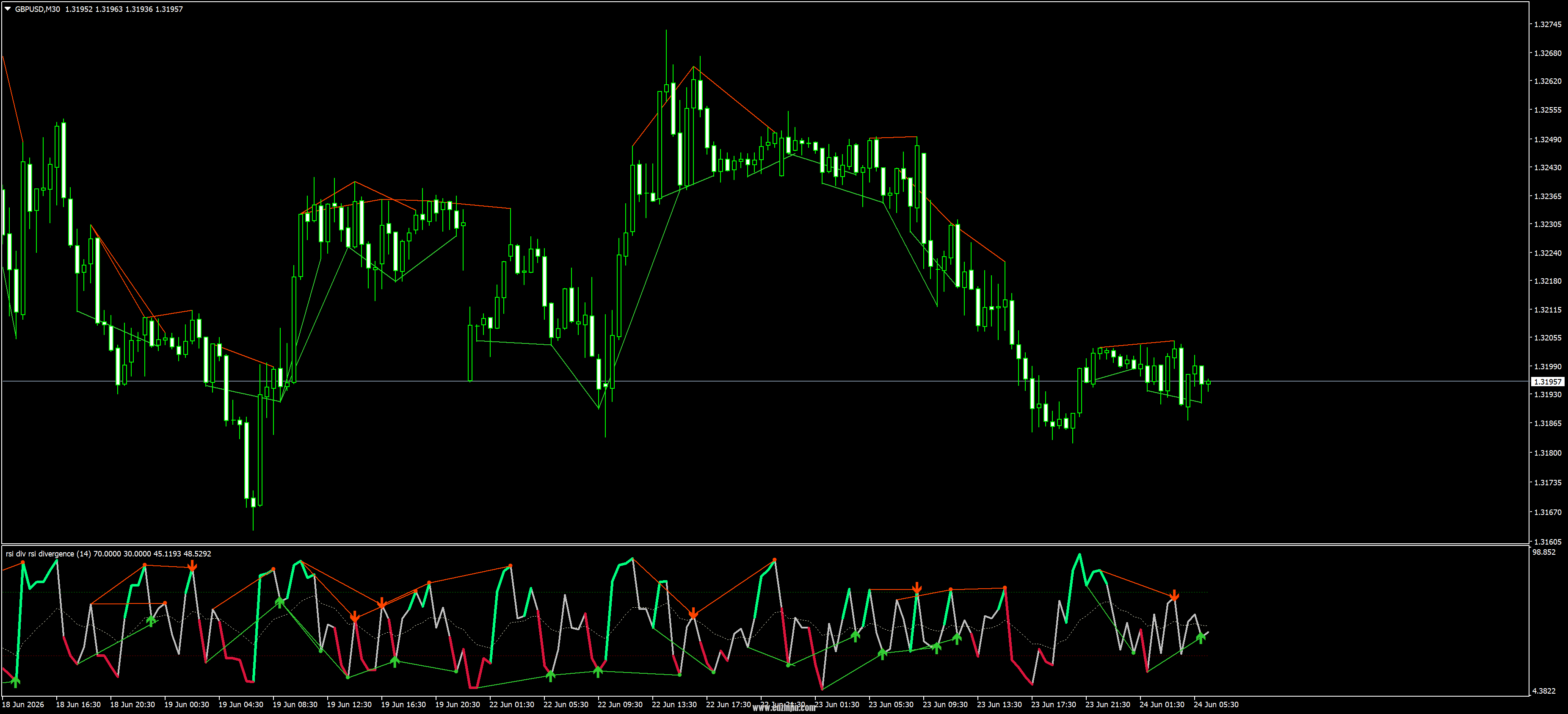
Task: Click the 22 Jun 17:30 time label
Action: coord(728,704)
